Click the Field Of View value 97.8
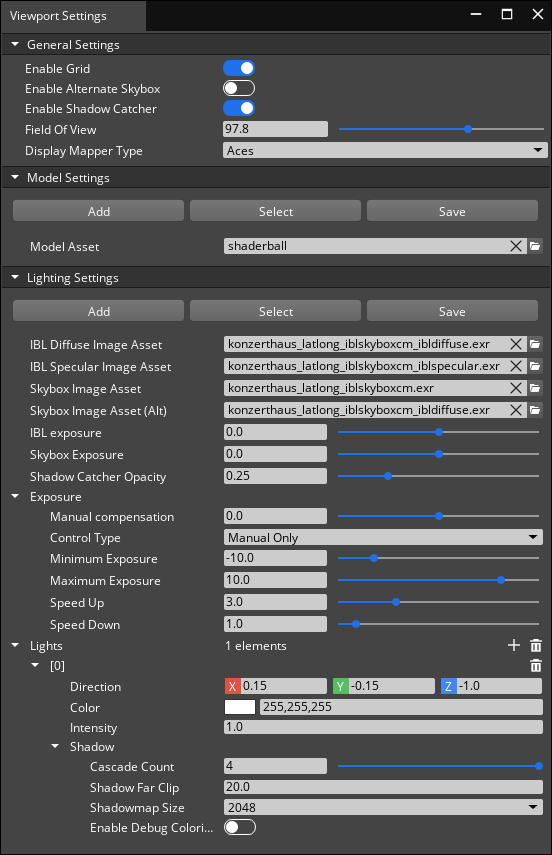The height and width of the screenshot is (855, 552). click(x=275, y=129)
